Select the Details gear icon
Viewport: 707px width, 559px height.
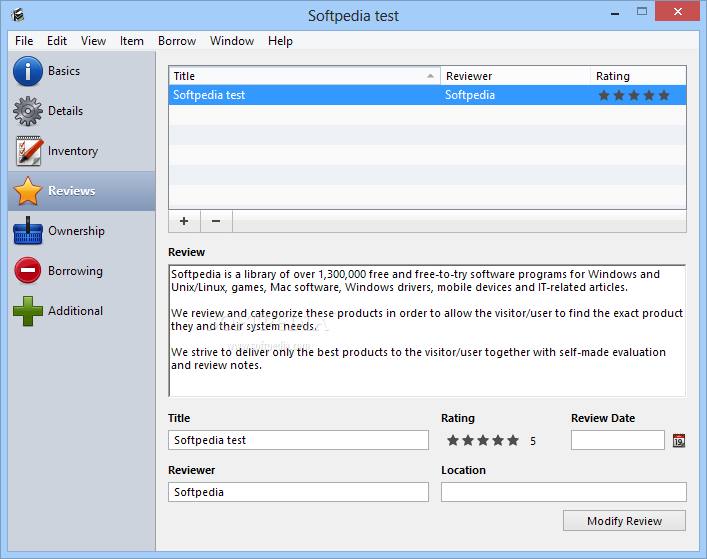(x=28, y=111)
